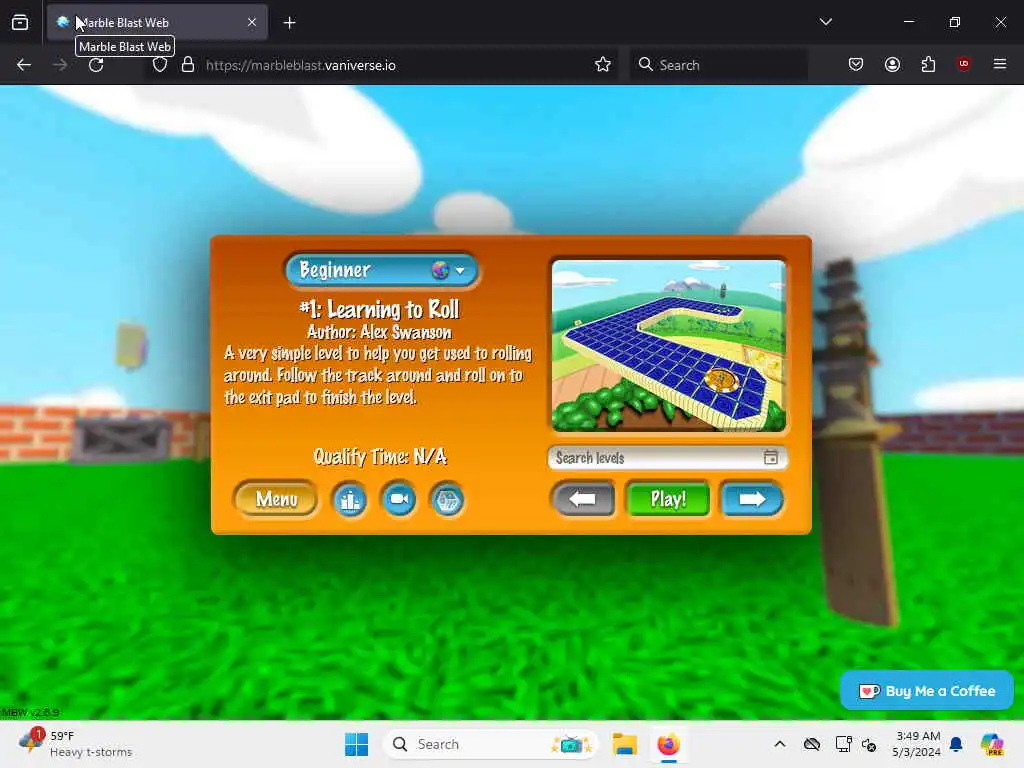Open the network and volume tray icon
Screen dimensions: 1024x768
[869, 744]
